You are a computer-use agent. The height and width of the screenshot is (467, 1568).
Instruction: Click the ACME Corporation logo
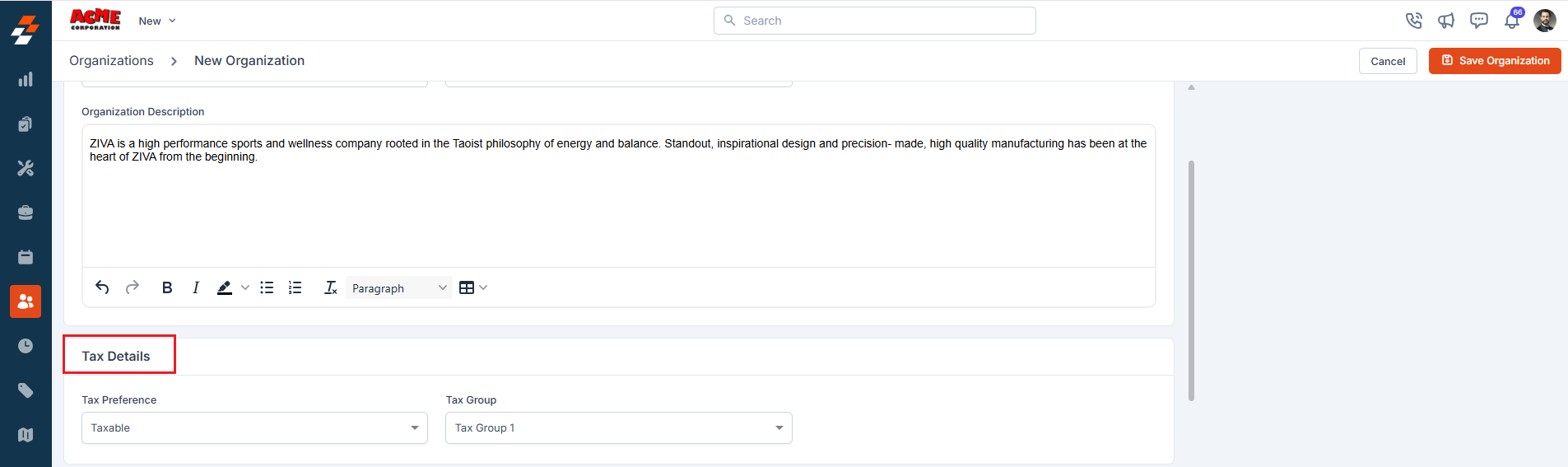click(x=95, y=20)
